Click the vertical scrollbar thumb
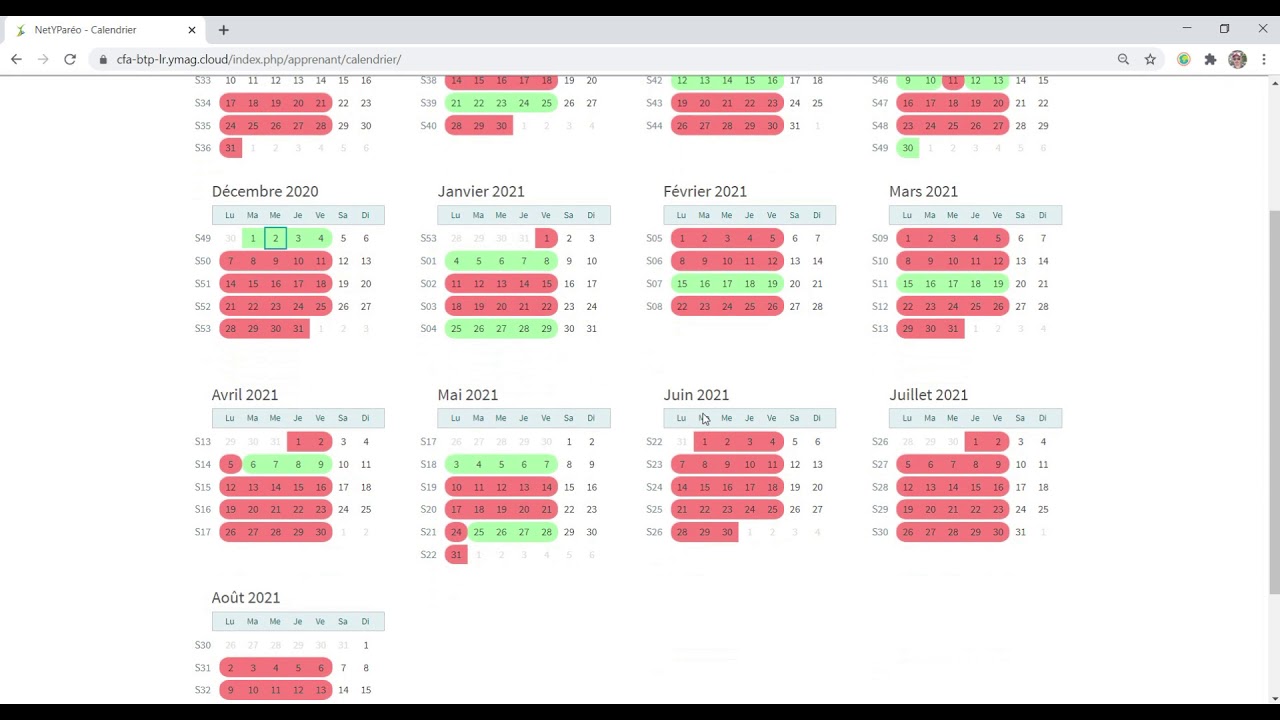 (x=1274, y=400)
